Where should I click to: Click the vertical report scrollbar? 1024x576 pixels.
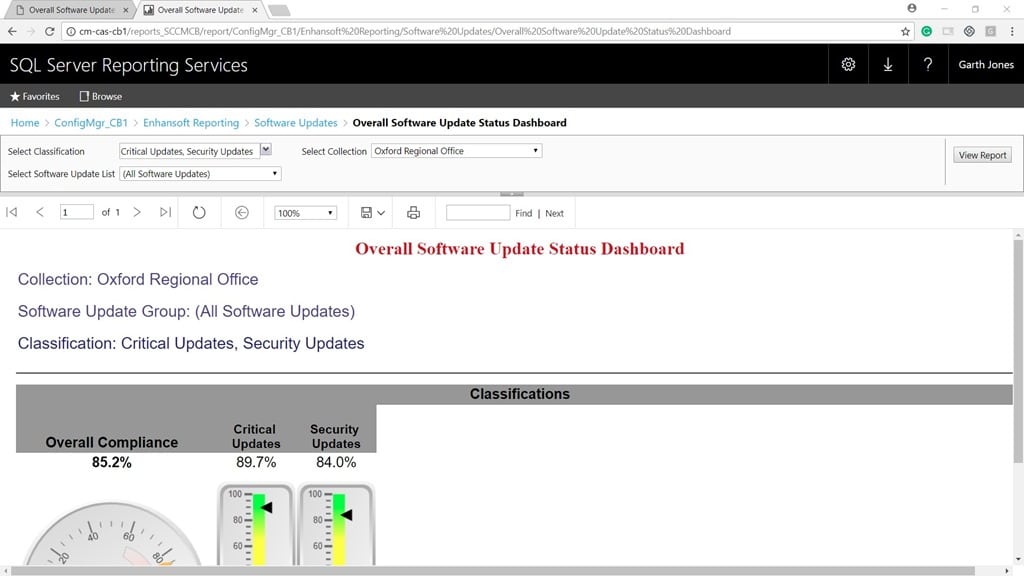coord(1018,351)
